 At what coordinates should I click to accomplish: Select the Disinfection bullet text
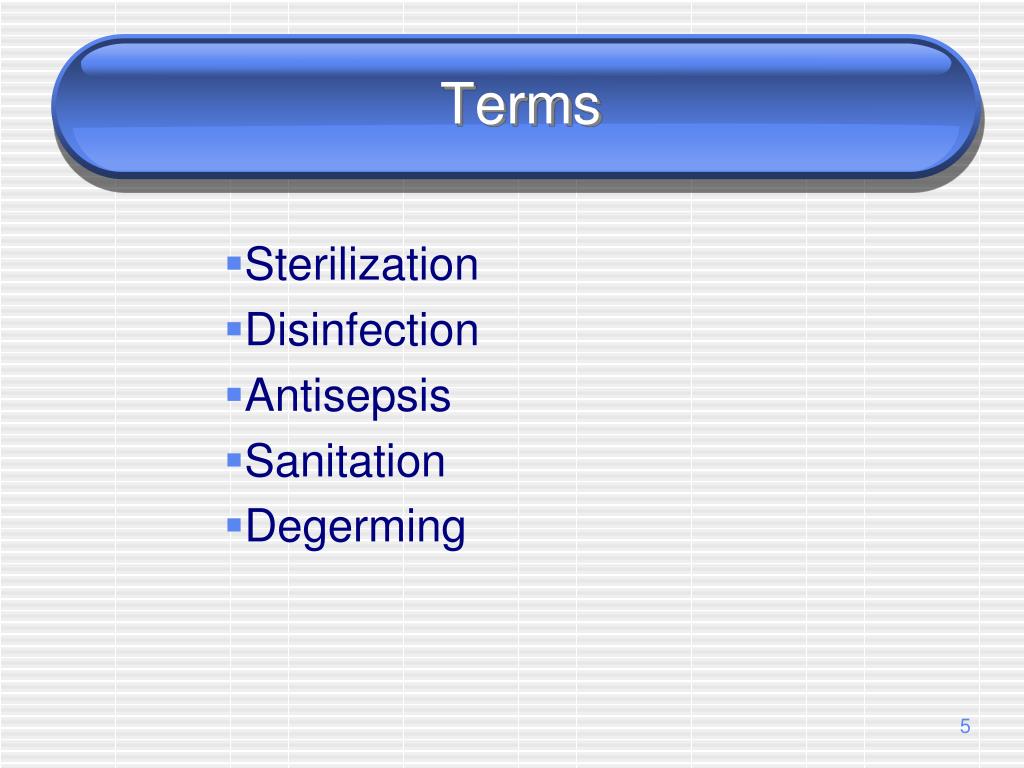[x=362, y=330]
